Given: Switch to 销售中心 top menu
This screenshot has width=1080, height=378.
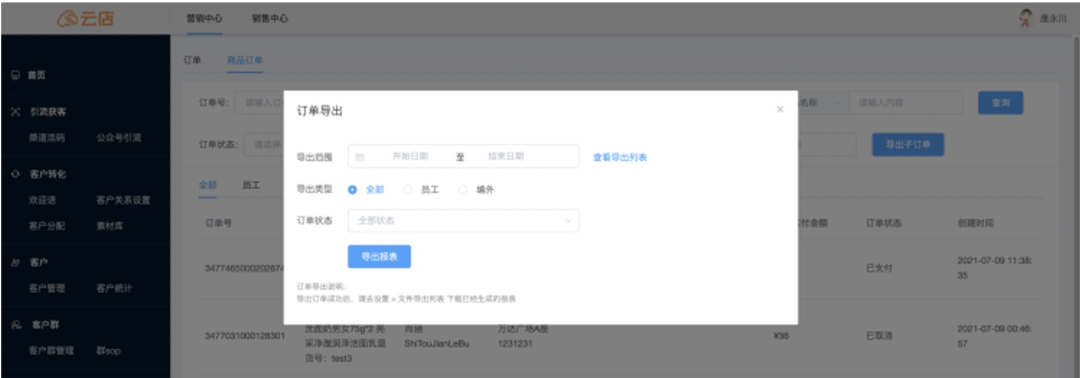Looking at the screenshot, I should pyautogui.click(x=270, y=19).
